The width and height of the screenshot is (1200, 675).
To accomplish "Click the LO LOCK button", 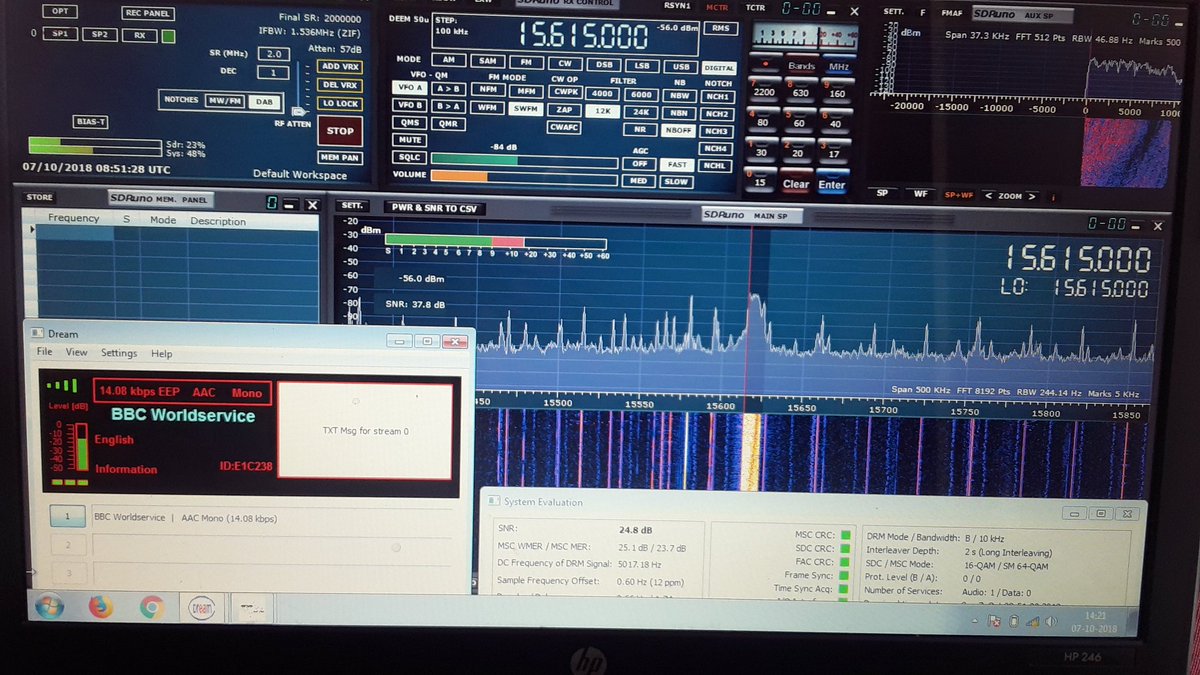I will click(340, 103).
